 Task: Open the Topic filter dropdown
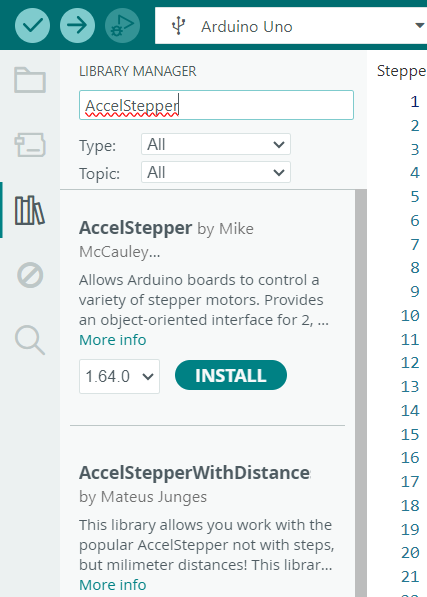coord(216,172)
